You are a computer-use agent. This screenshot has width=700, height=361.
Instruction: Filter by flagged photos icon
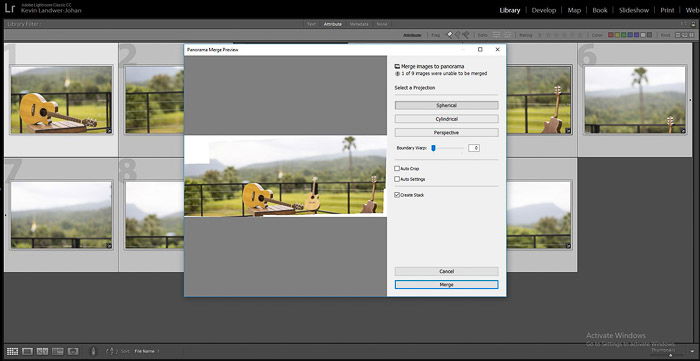450,35
